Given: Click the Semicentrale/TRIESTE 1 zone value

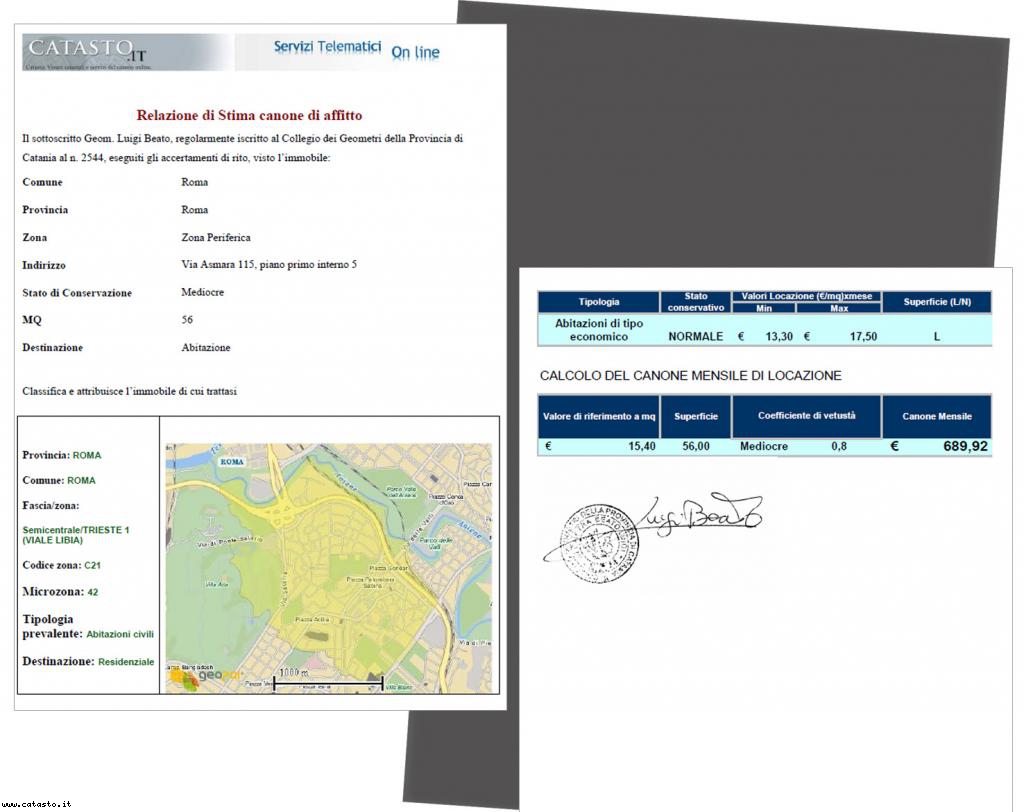Looking at the screenshot, I should (75, 535).
